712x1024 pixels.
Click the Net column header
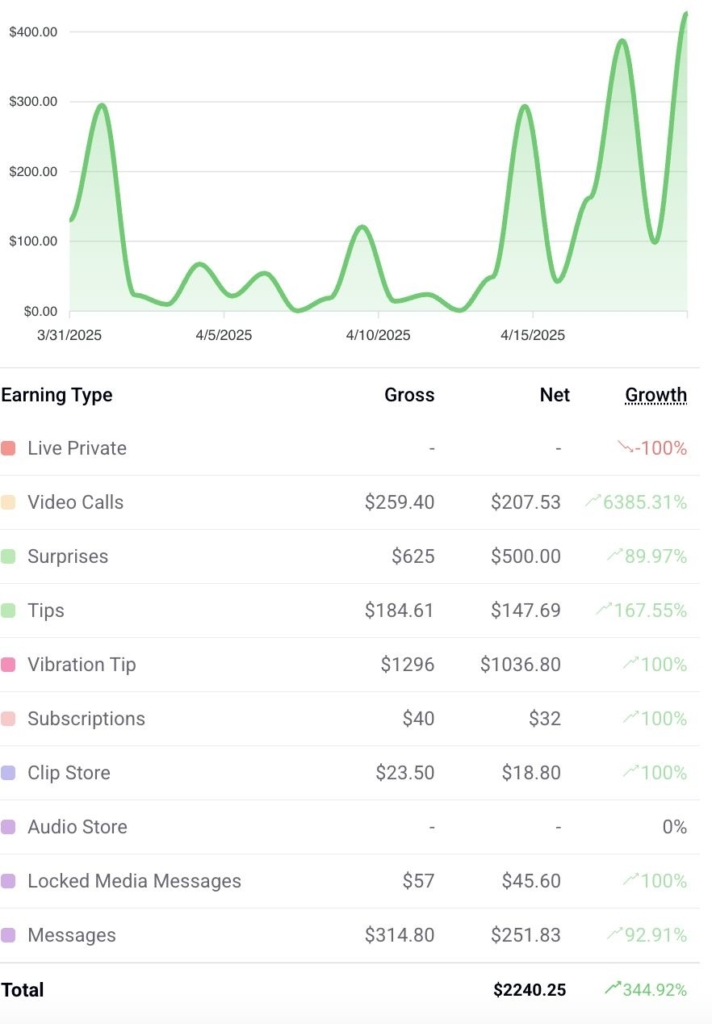(x=554, y=395)
